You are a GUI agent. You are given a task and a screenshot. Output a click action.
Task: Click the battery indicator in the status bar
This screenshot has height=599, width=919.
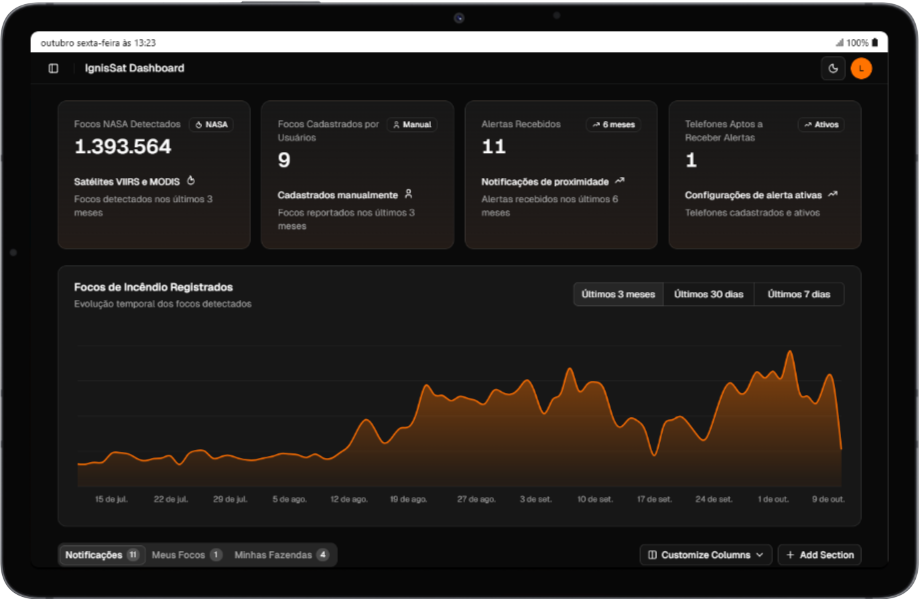(x=873, y=43)
